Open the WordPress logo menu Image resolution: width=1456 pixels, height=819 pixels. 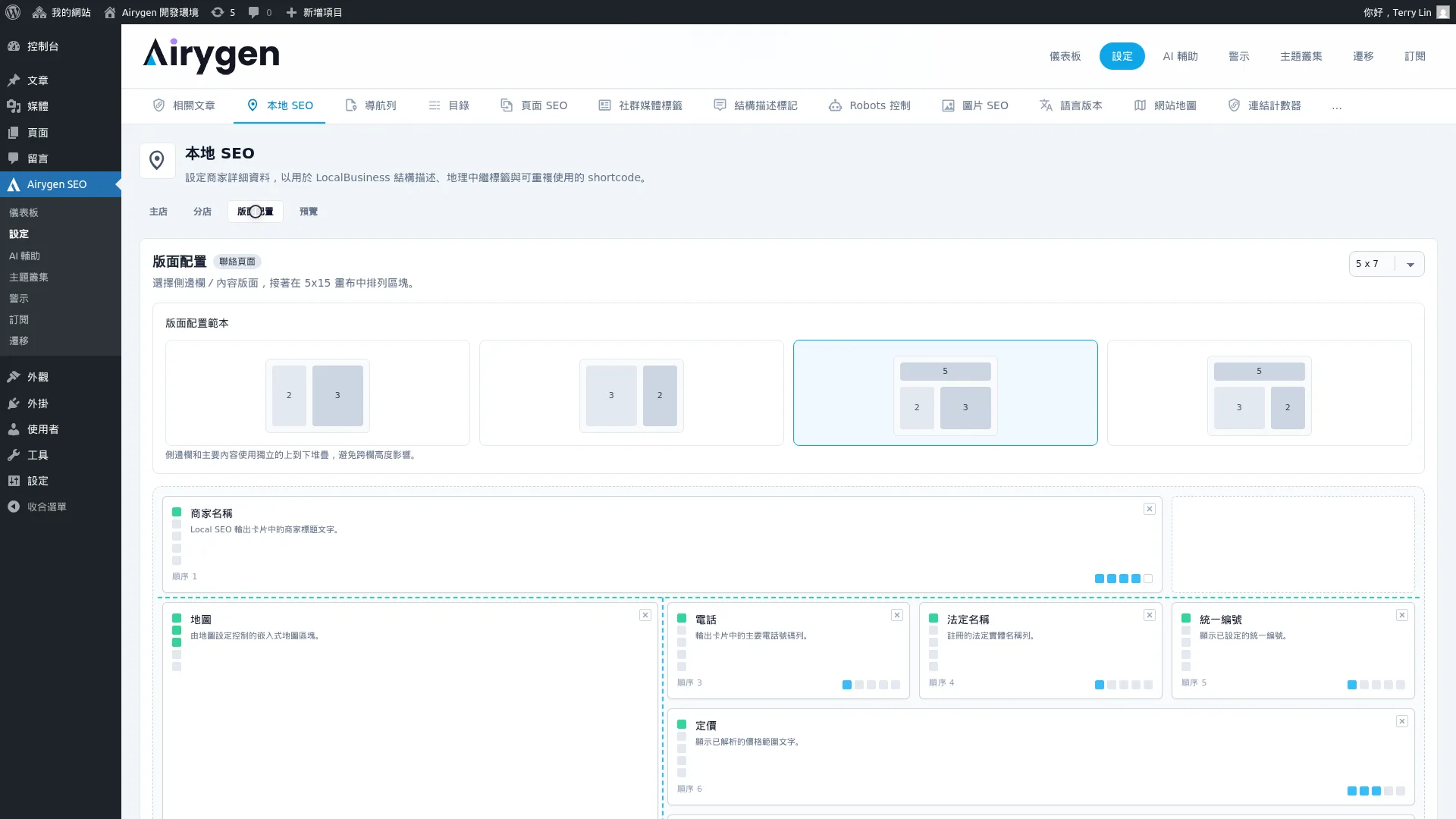13,12
